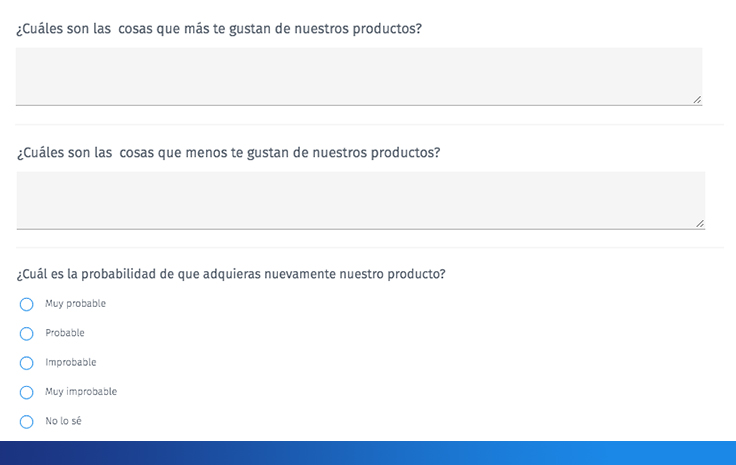Click the divider line below the first text area
The width and height of the screenshot is (736, 465).
tap(369, 124)
